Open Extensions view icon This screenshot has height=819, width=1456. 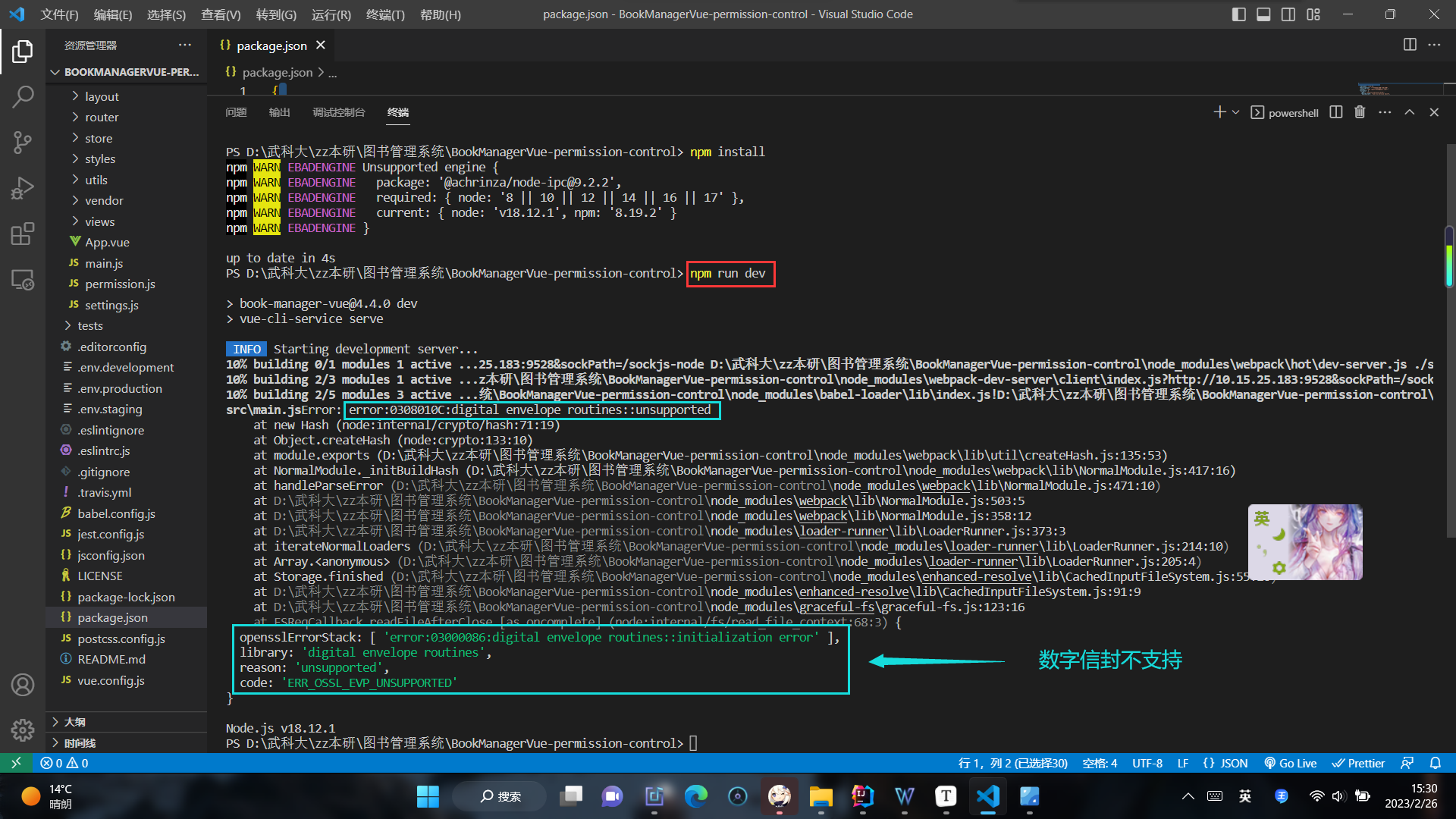[x=23, y=234]
